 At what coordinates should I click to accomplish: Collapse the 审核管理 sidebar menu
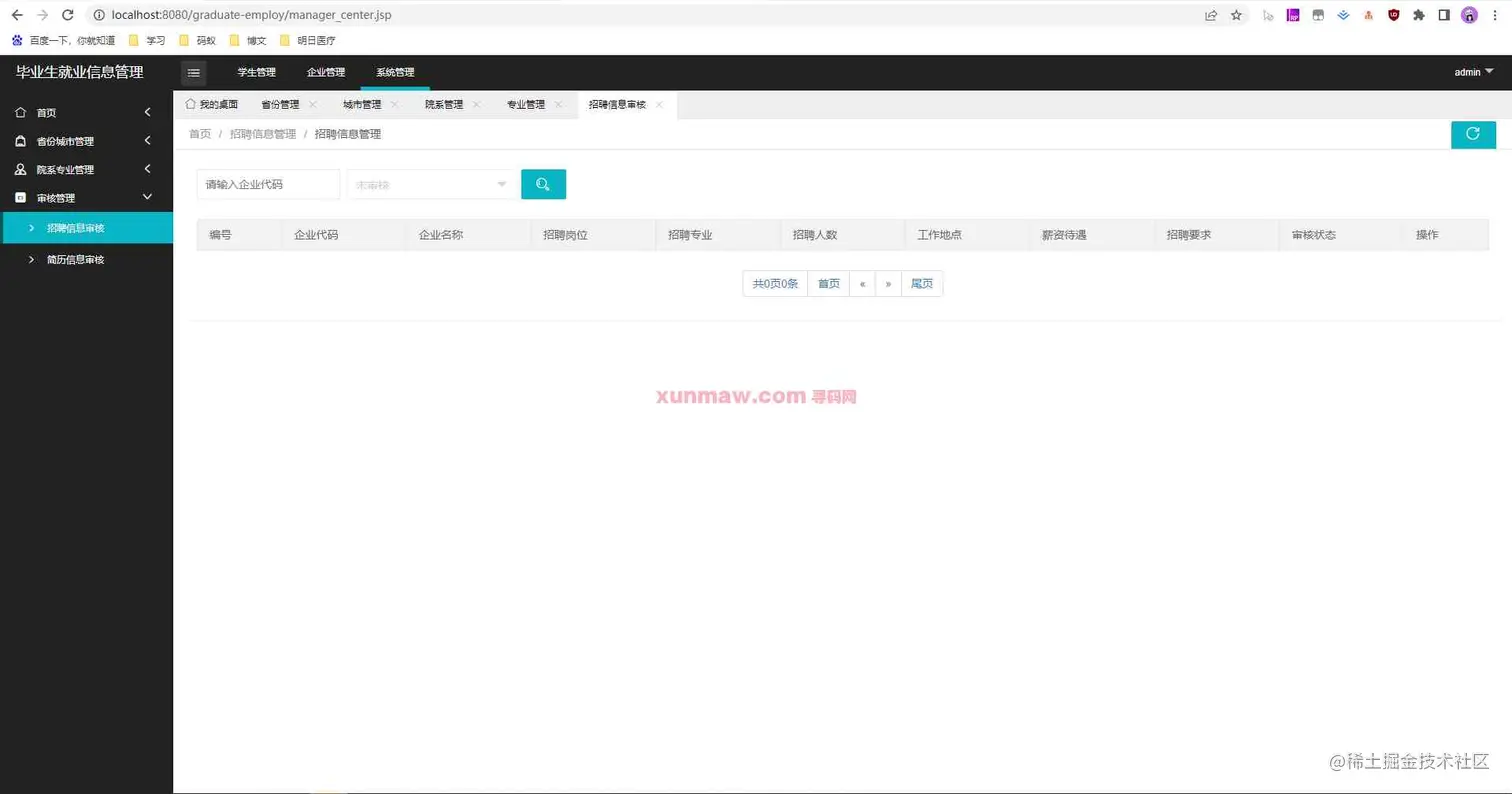click(x=147, y=198)
